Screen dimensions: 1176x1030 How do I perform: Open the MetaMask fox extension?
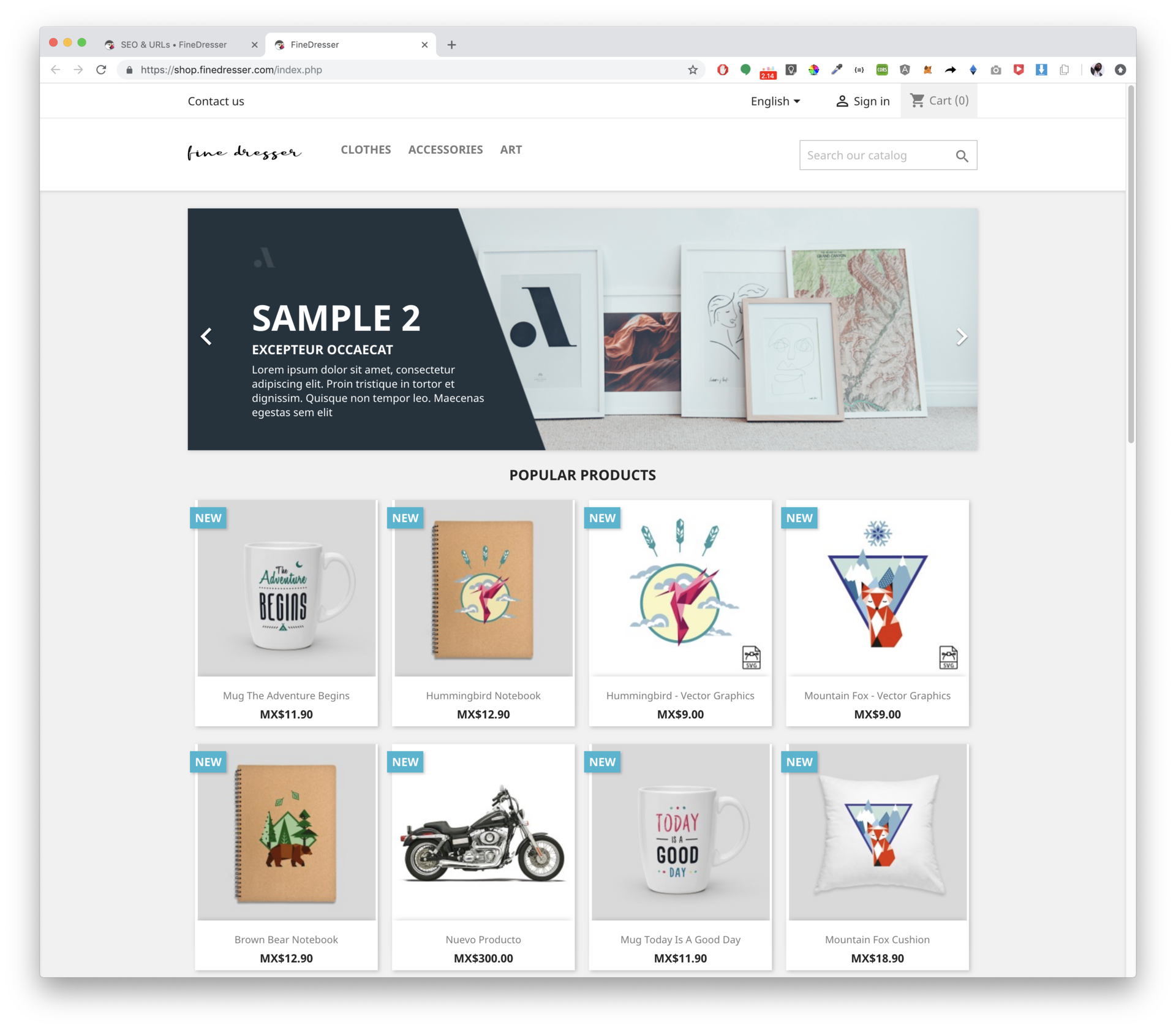tap(927, 70)
